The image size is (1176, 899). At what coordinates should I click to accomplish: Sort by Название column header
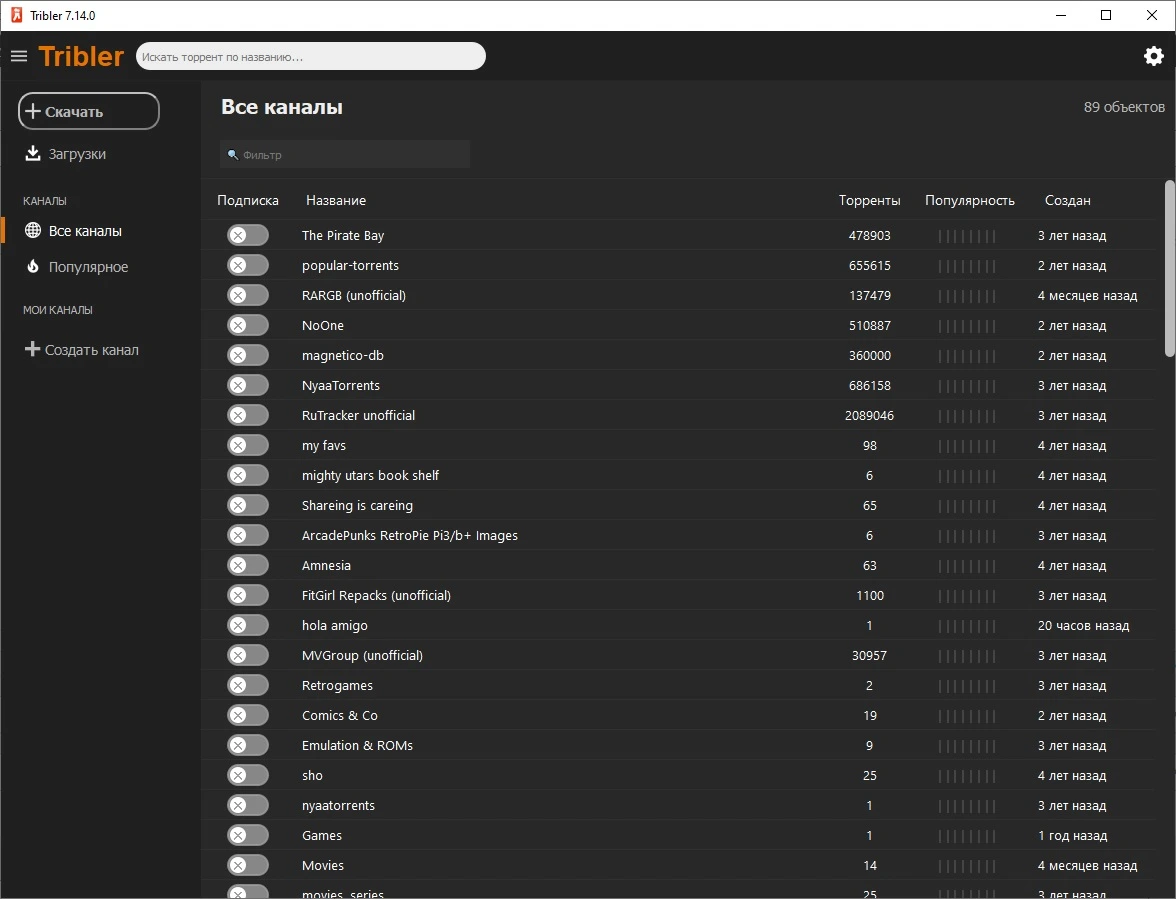336,200
